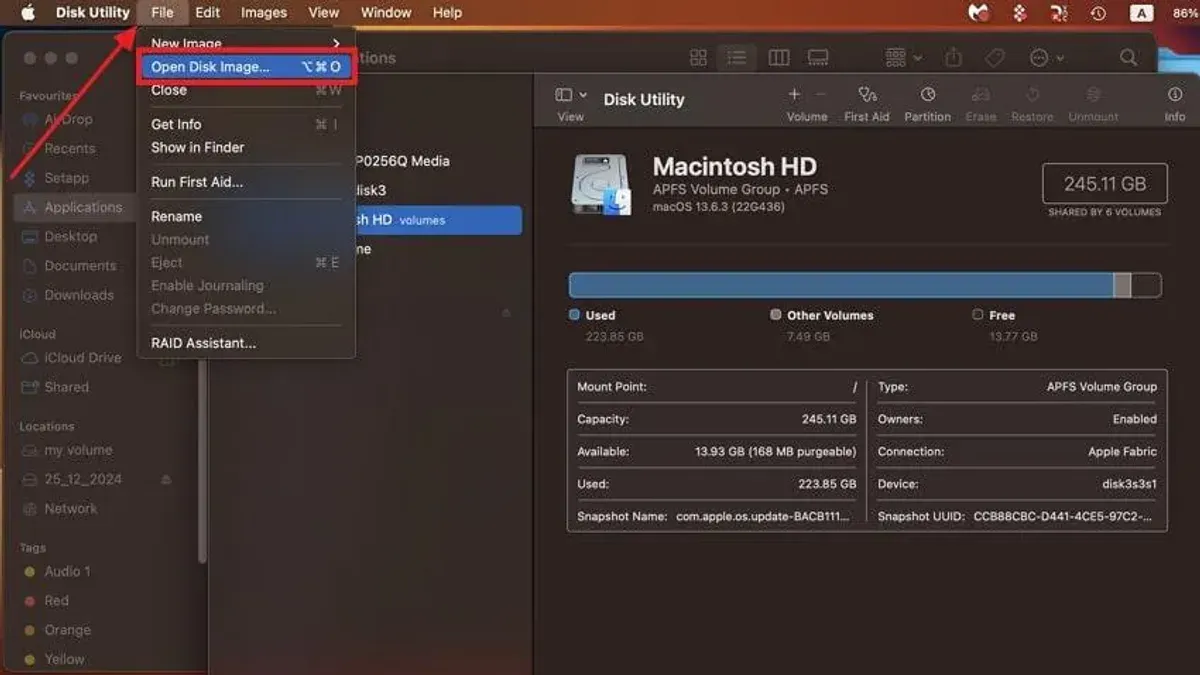
Task: Click the Info toolbar icon
Action: pyautogui.click(x=1175, y=94)
